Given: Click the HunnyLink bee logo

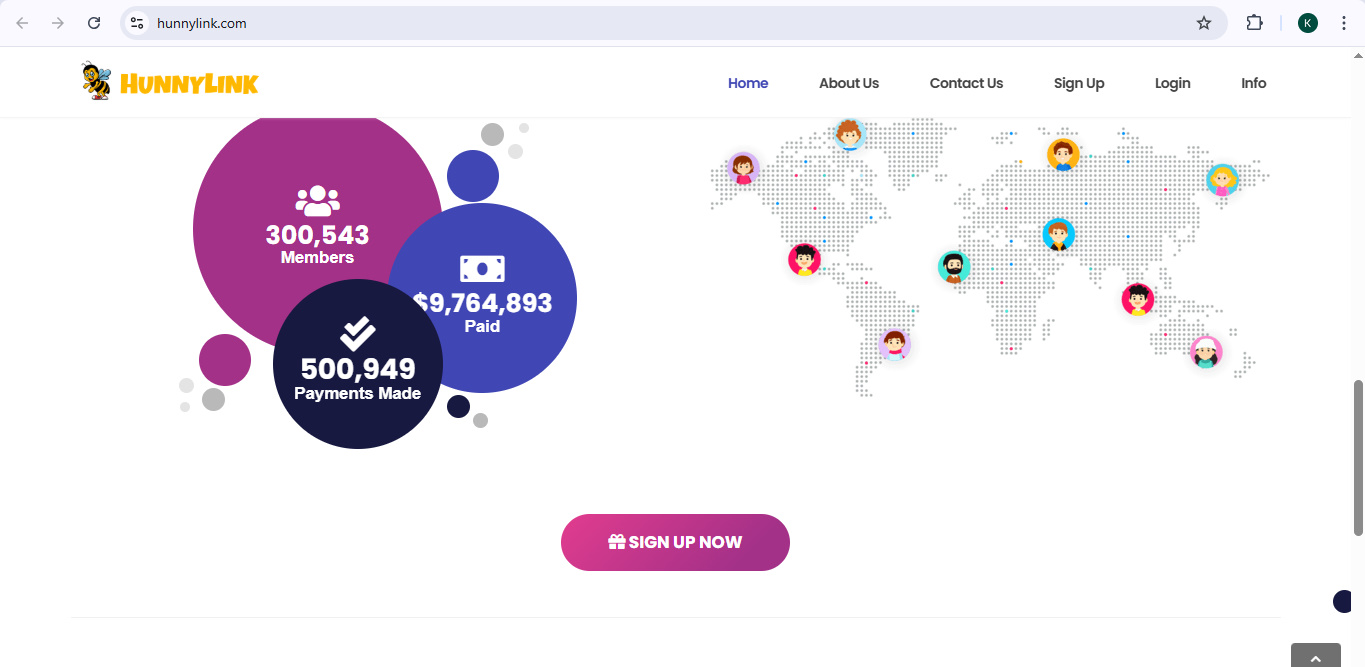Looking at the screenshot, I should (x=169, y=82).
